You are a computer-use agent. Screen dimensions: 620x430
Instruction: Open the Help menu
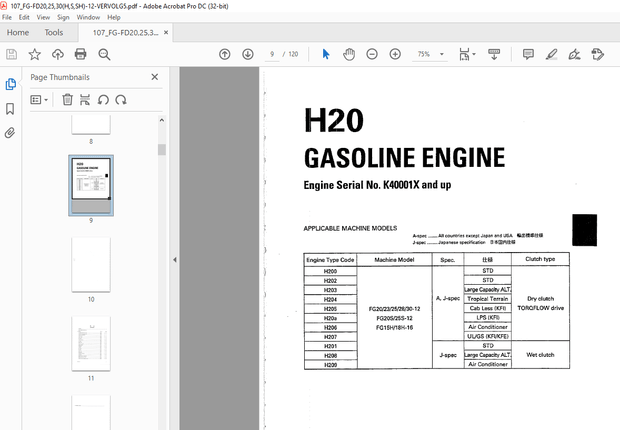(114, 17)
